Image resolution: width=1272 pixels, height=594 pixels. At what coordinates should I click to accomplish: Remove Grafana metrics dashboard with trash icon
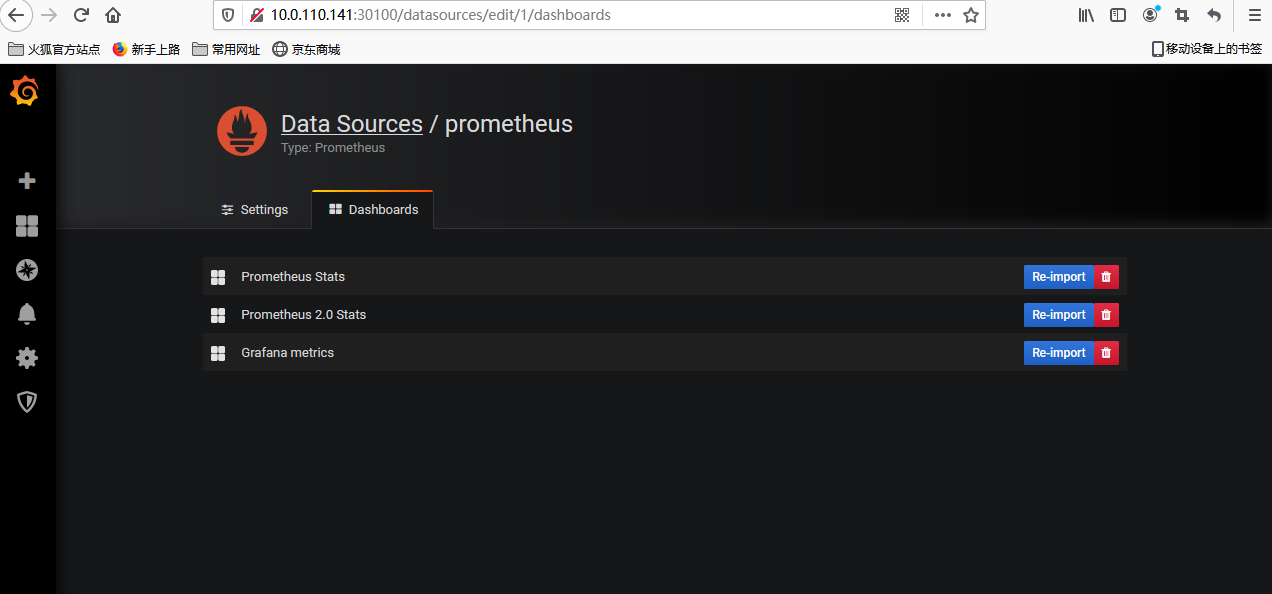pos(1106,353)
